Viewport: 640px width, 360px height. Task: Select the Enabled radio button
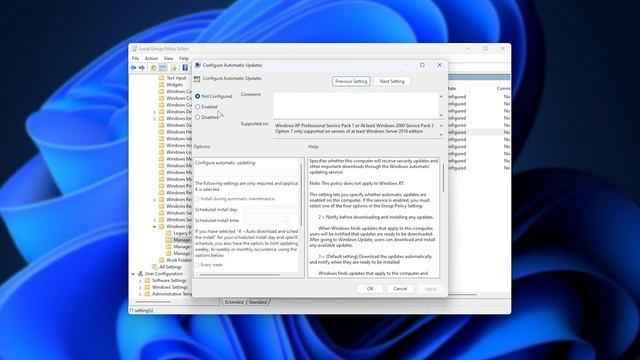pyautogui.click(x=198, y=107)
